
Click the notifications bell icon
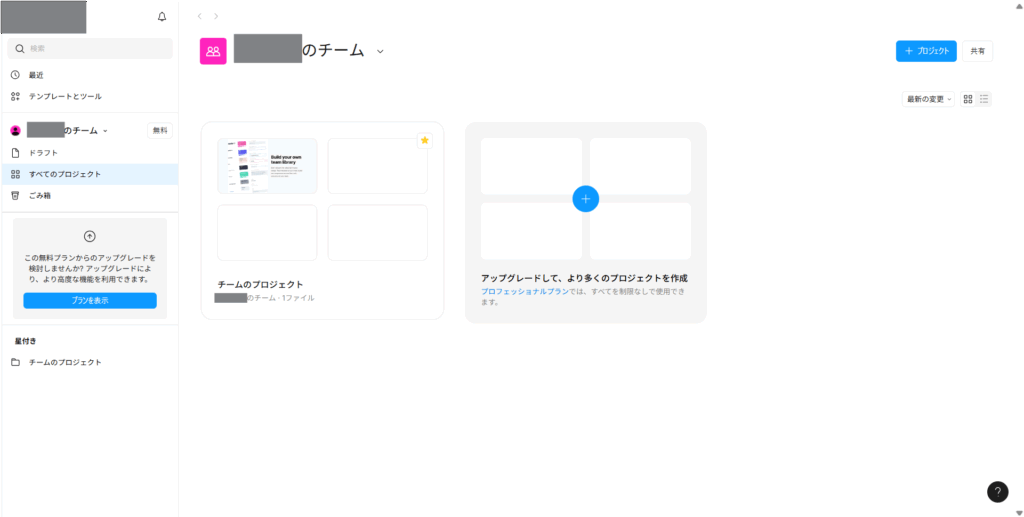162,17
